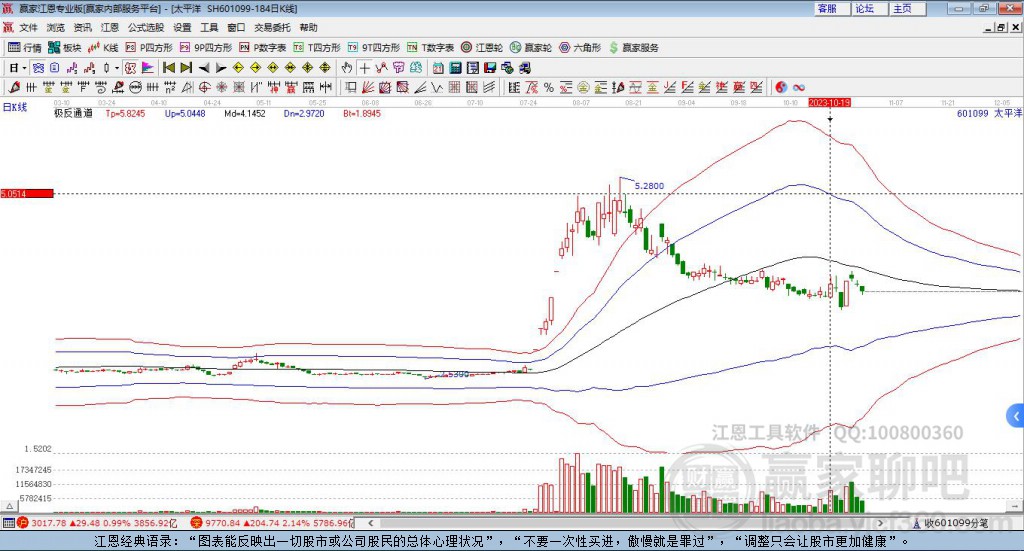Click the 深 Shenzhen index status icon
Viewport: 1024px width, 551px height.
tap(196, 522)
